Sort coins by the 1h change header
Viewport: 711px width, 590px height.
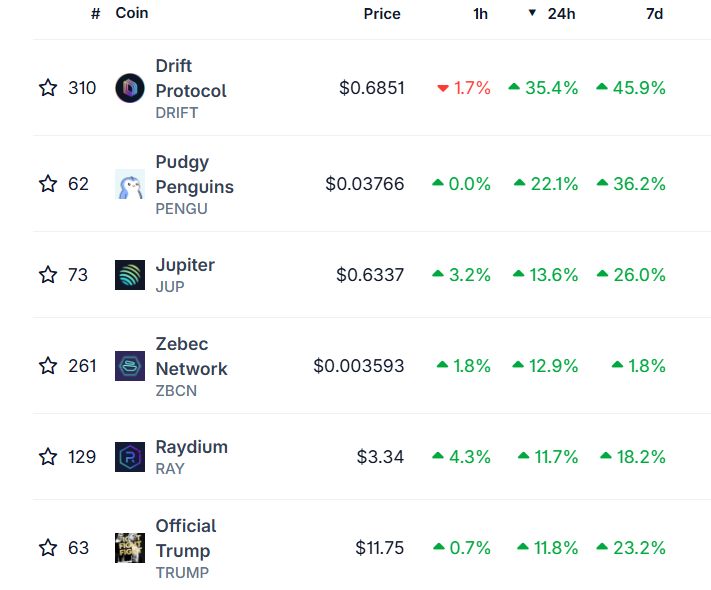pyautogui.click(x=480, y=14)
